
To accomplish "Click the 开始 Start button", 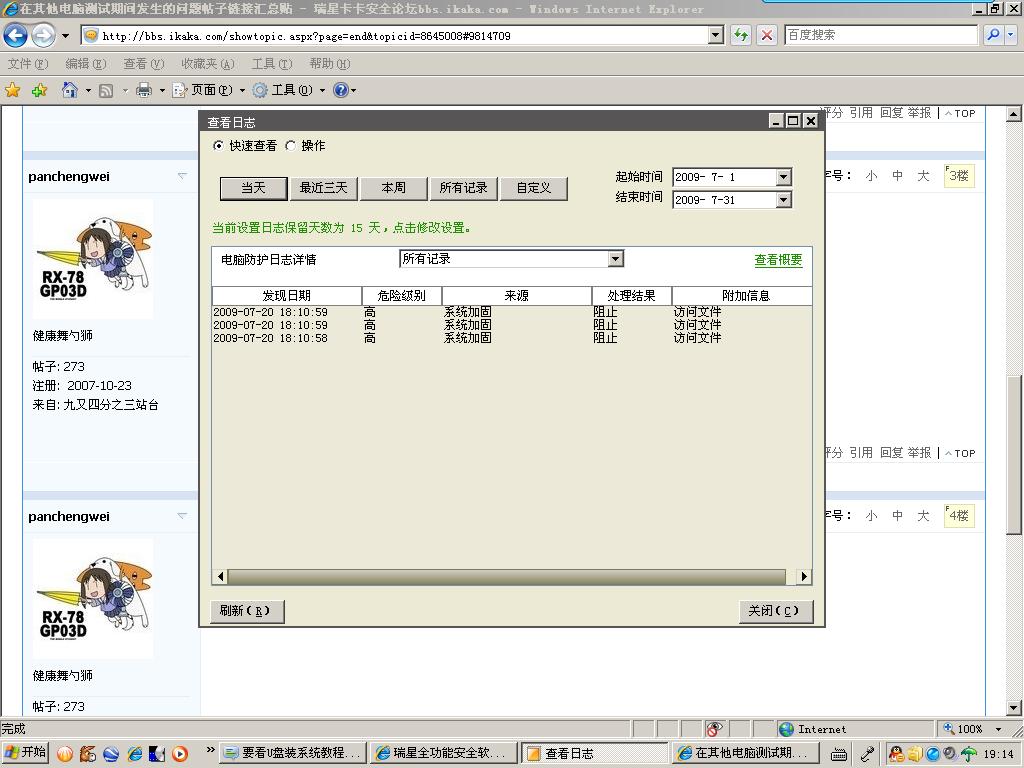I will [x=25, y=753].
